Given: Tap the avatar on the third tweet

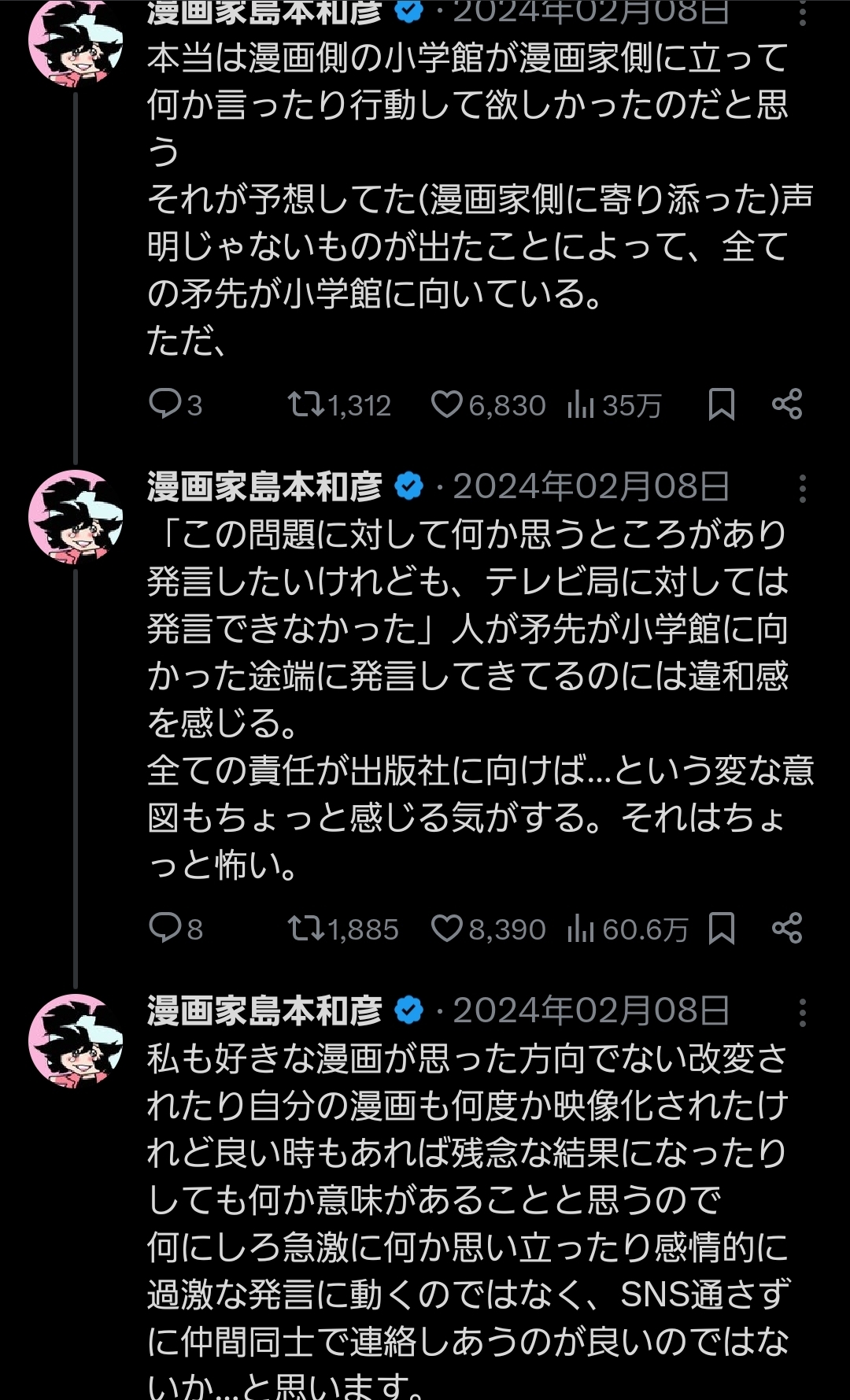Looking at the screenshot, I should pos(76,1041).
